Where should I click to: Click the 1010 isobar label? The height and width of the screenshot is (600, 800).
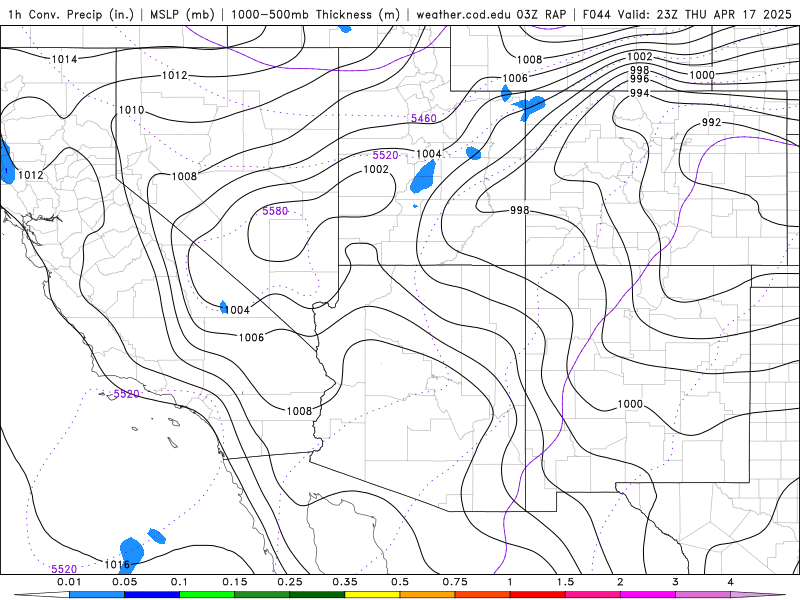point(131,110)
